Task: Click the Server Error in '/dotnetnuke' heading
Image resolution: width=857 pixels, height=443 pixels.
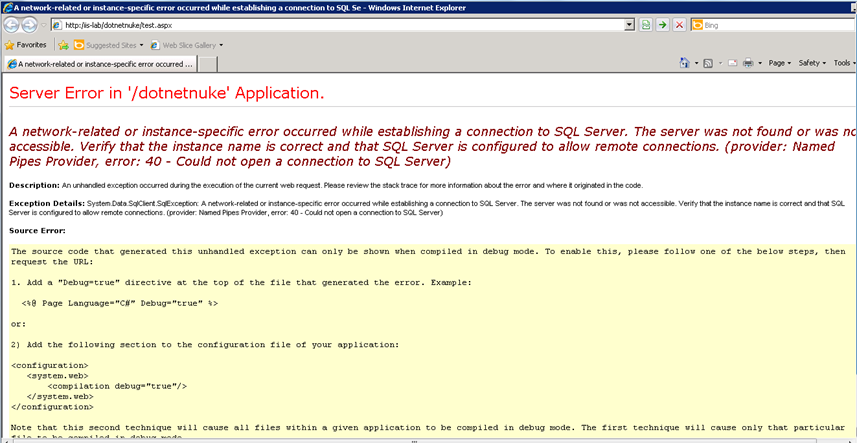Action: coord(167,93)
